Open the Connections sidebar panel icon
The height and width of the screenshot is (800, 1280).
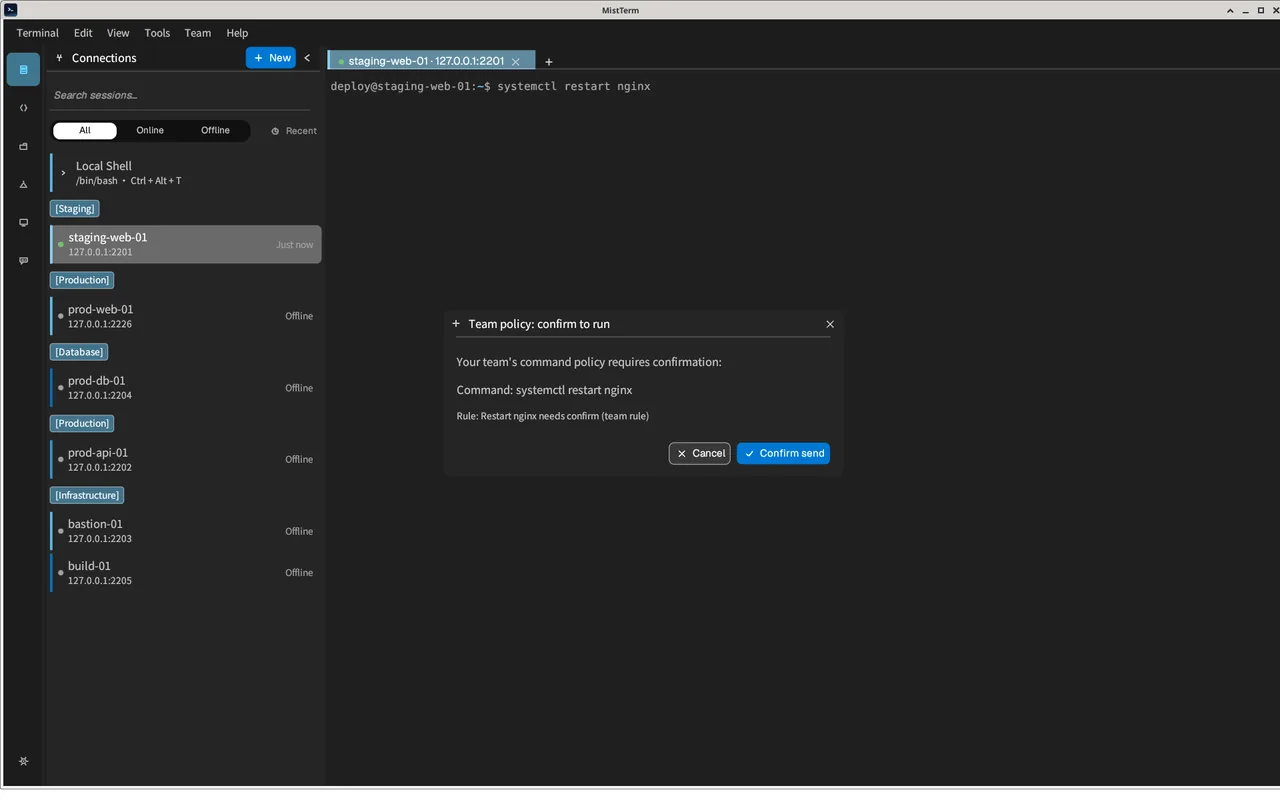click(x=23, y=70)
